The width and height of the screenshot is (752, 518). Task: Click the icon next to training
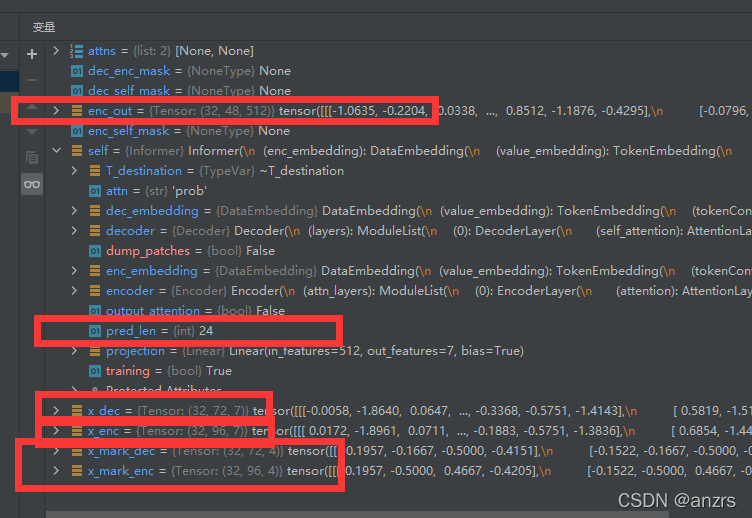95,371
